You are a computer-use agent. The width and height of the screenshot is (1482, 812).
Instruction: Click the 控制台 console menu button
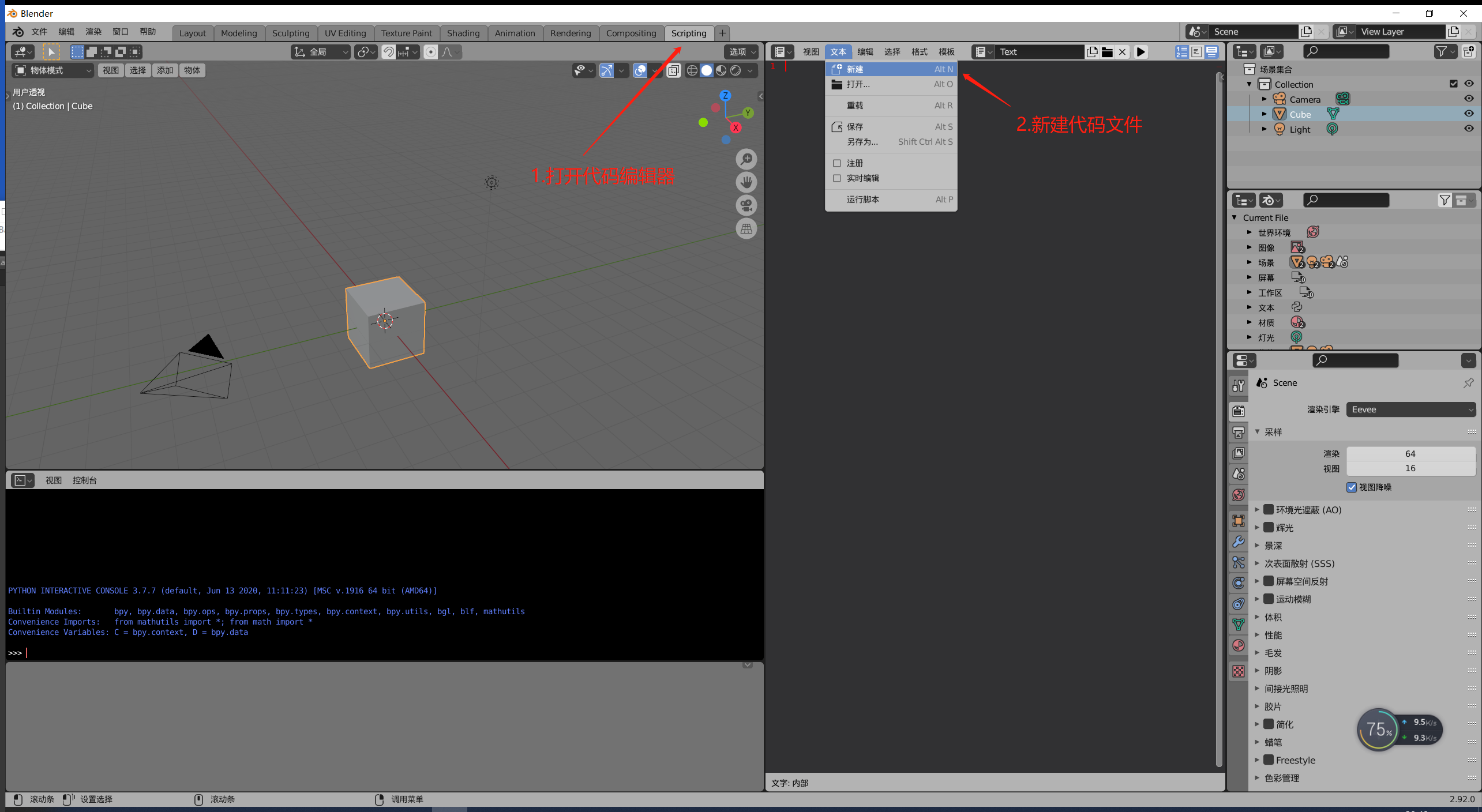[x=85, y=480]
